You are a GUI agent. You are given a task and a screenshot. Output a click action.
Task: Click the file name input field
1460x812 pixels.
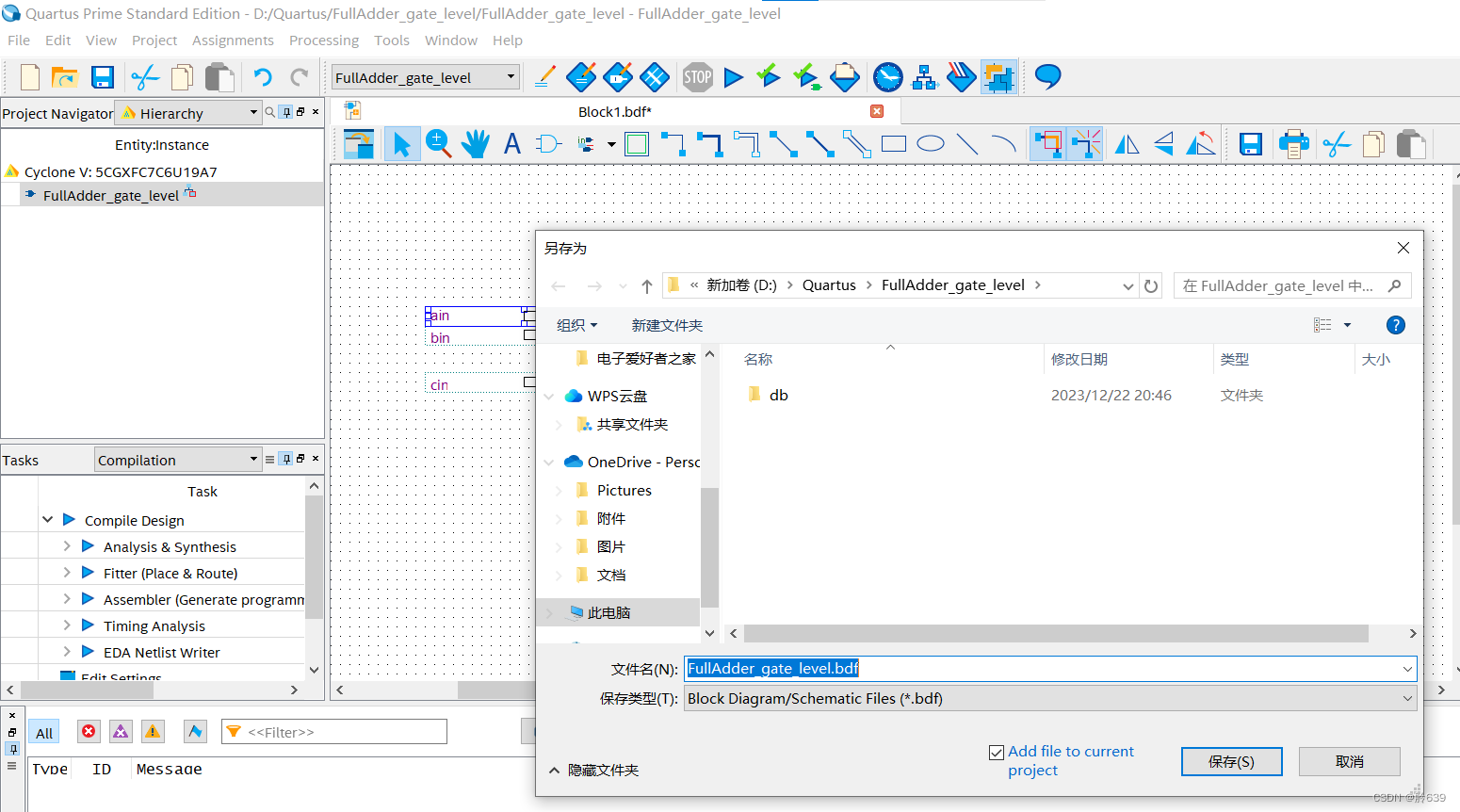pos(1050,669)
